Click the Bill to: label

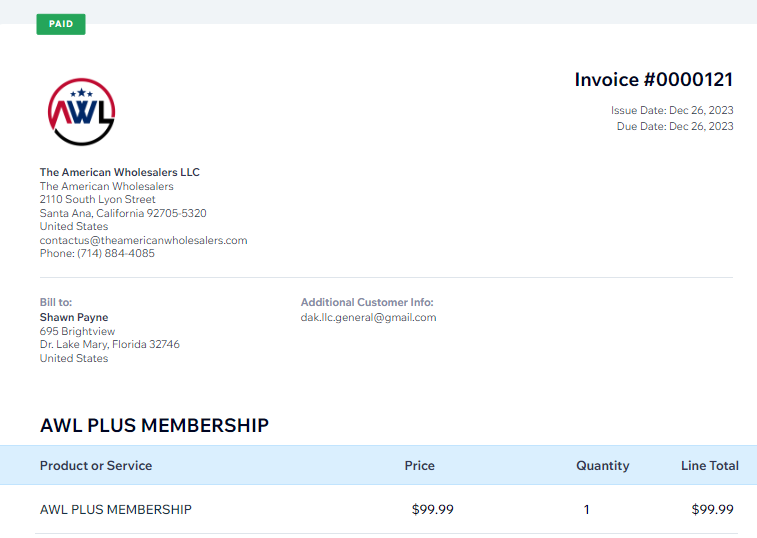56,302
